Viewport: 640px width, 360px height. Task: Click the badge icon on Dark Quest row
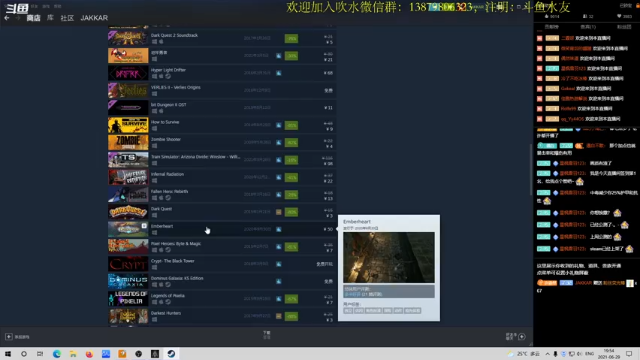[279, 212]
